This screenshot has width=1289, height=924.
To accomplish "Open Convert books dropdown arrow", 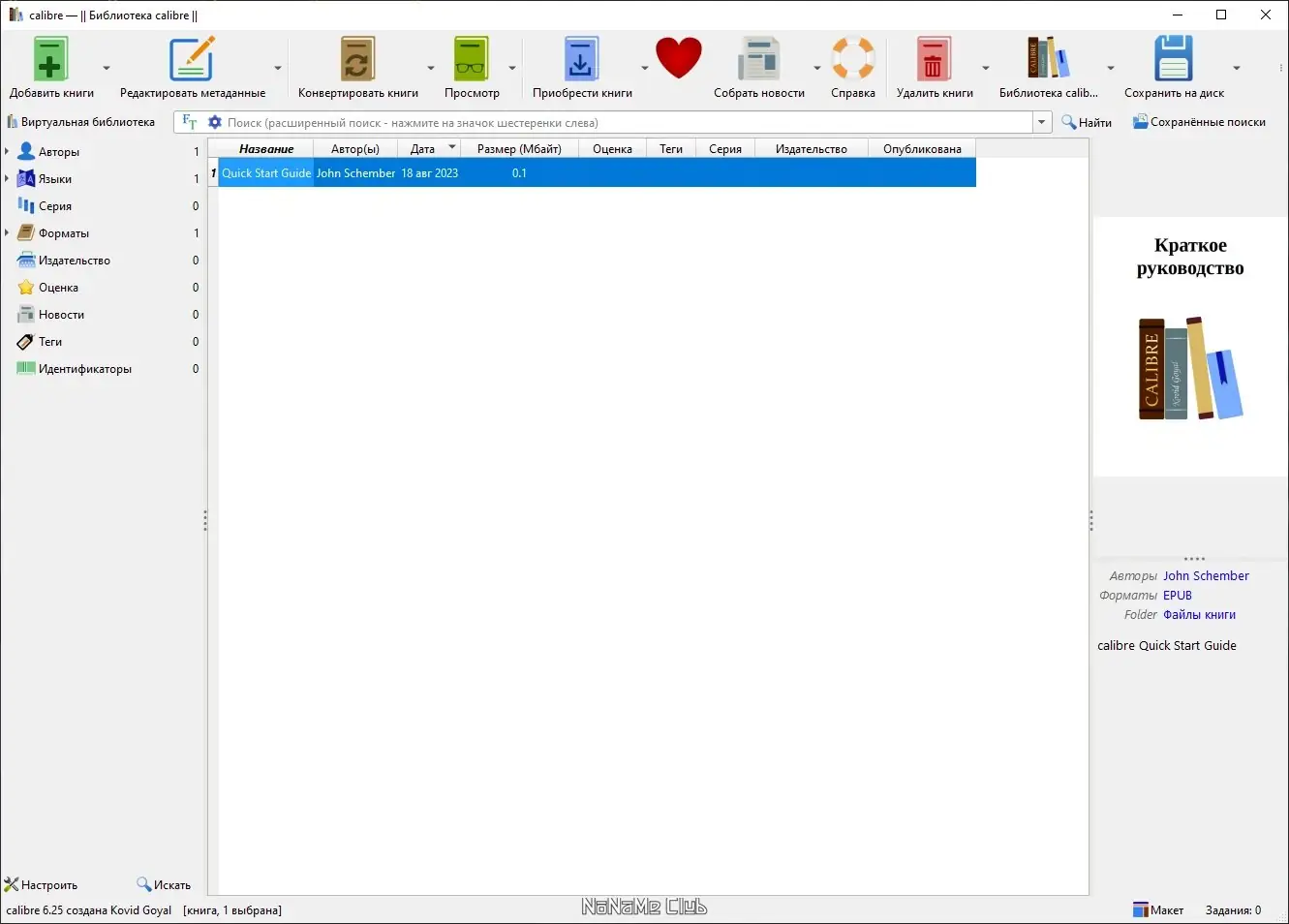I will pyautogui.click(x=431, y=68).
